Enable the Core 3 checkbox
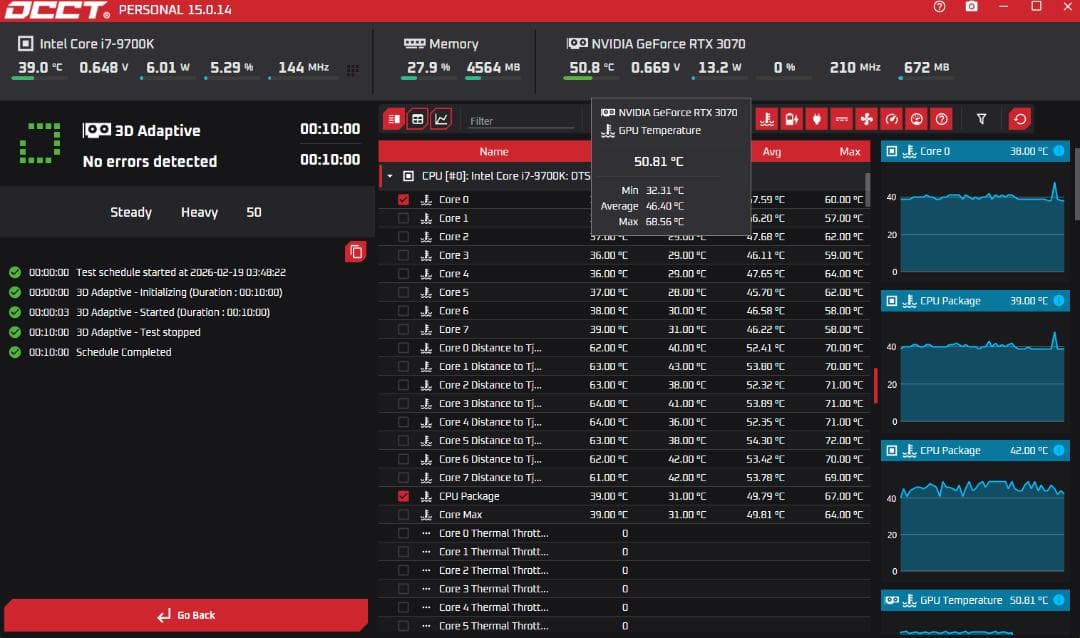1080x638 pixels. coord(404,255)
